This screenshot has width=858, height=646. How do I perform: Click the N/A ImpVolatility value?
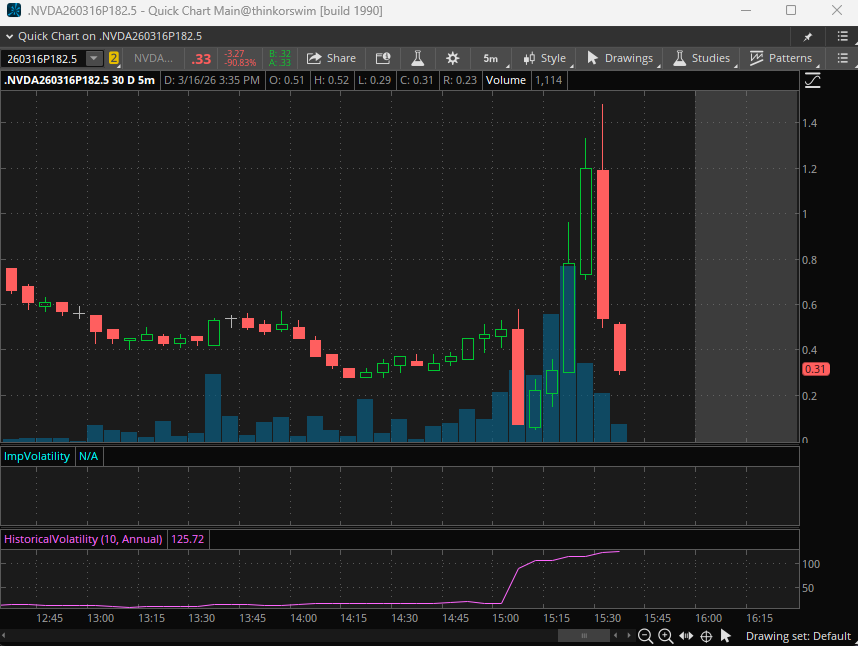tap(88, 456)
